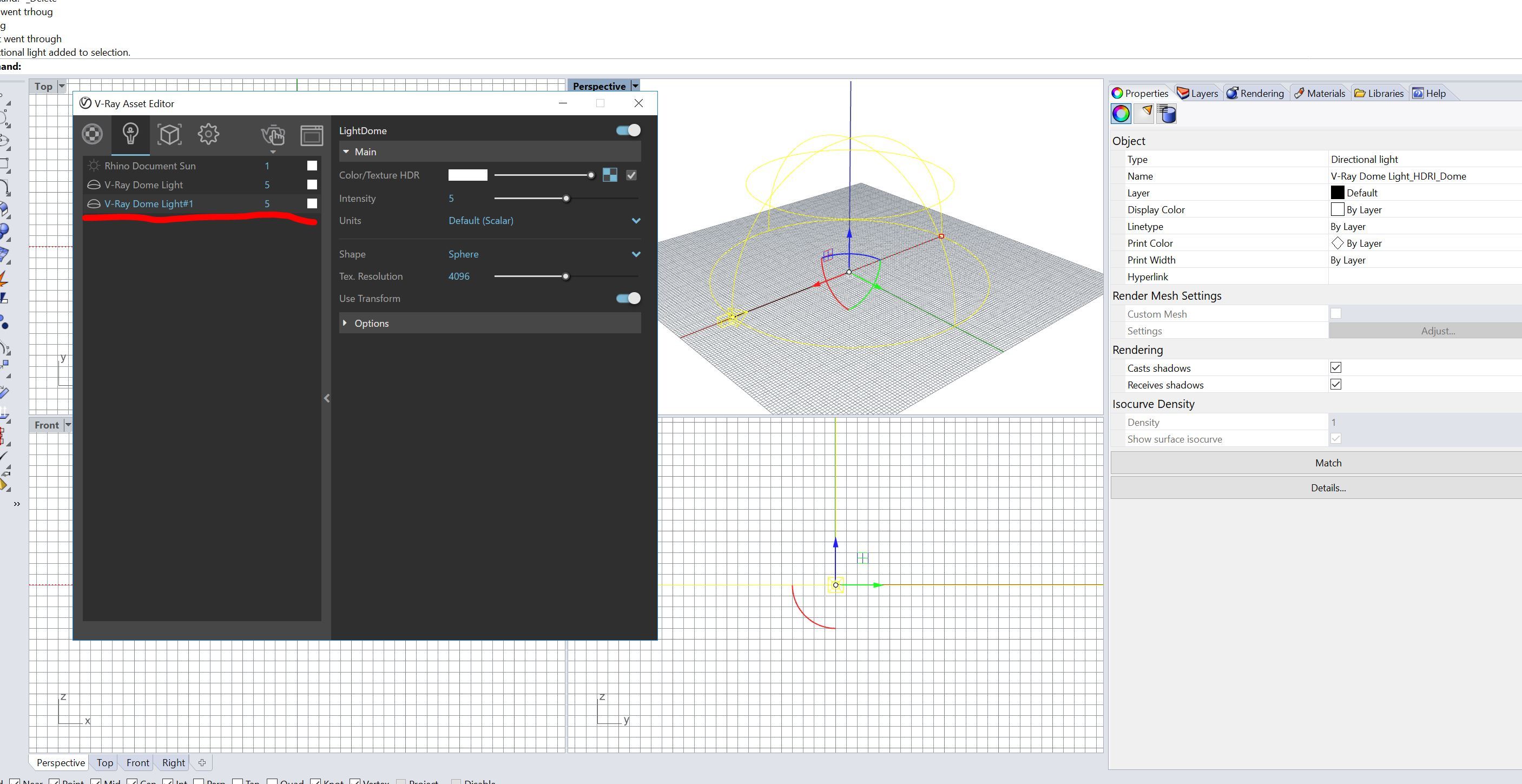Uncheck the Color/Texture HDR texture checkbox

pos(631,175)
